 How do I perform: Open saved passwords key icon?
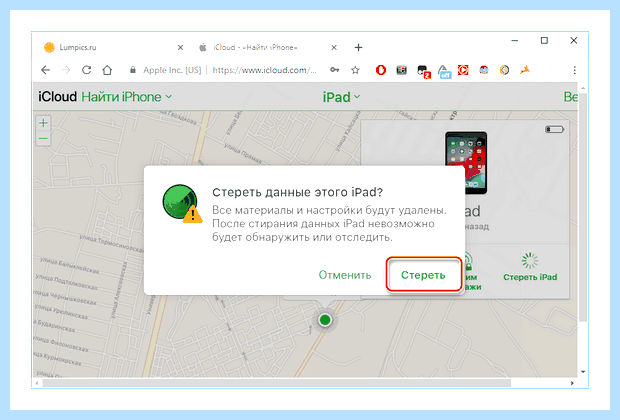(335, 70)
